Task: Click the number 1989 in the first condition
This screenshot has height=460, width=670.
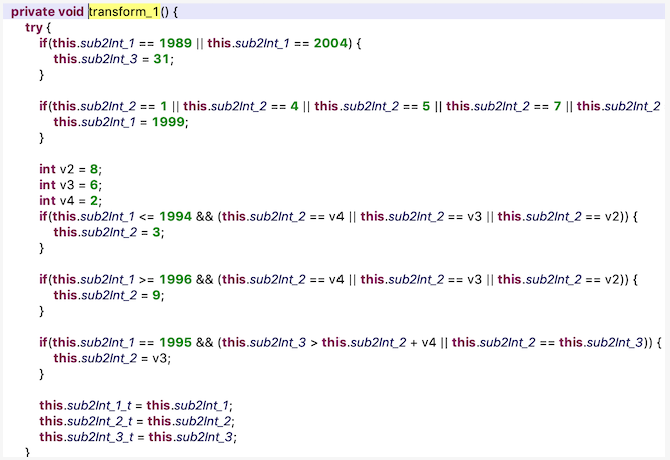Action: (175, 43)
